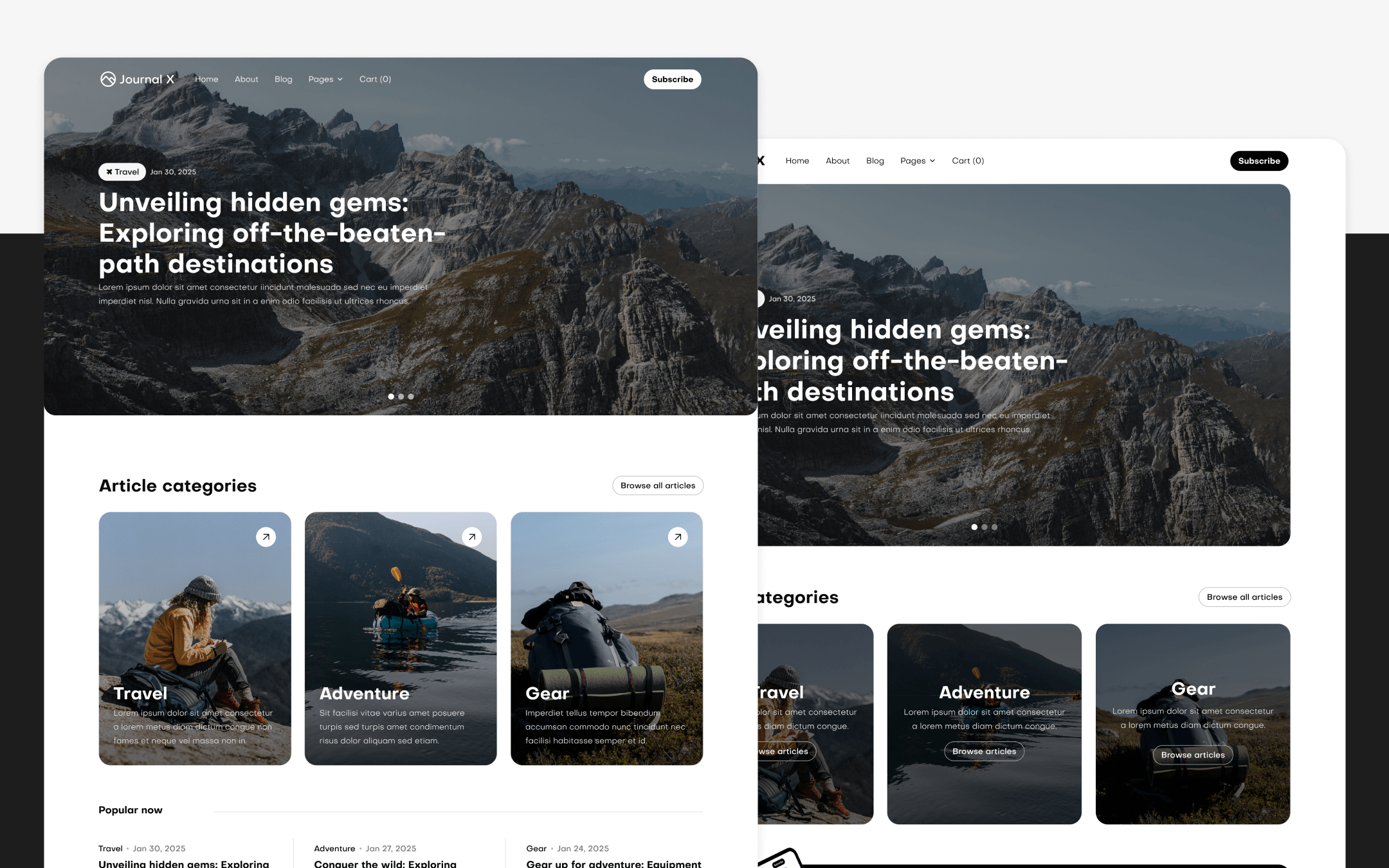Click Gear label in Popular now list

click(536, 849)
